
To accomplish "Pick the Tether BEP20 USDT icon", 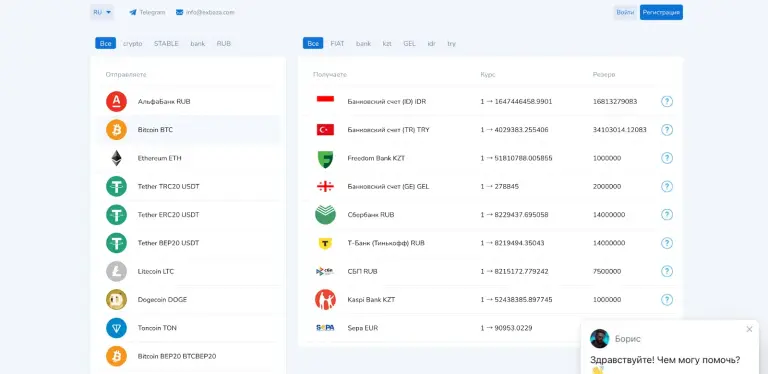I will (116, 243).
